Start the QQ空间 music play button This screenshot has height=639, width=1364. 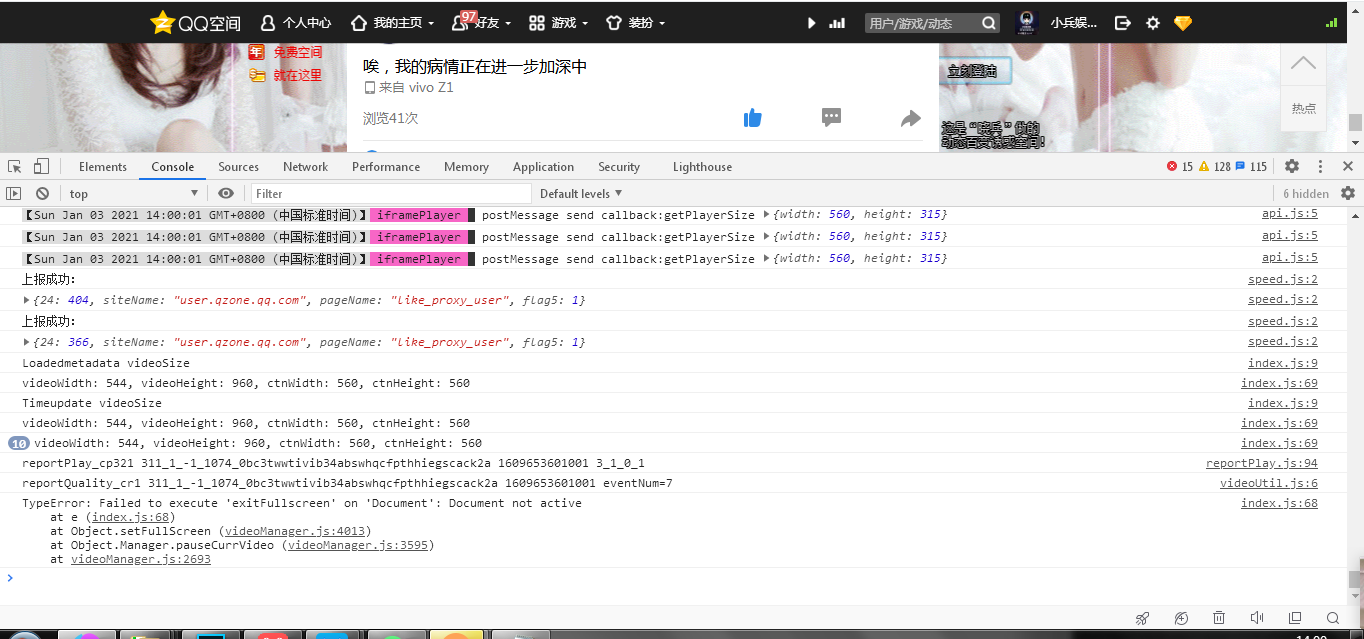point(811,23)
